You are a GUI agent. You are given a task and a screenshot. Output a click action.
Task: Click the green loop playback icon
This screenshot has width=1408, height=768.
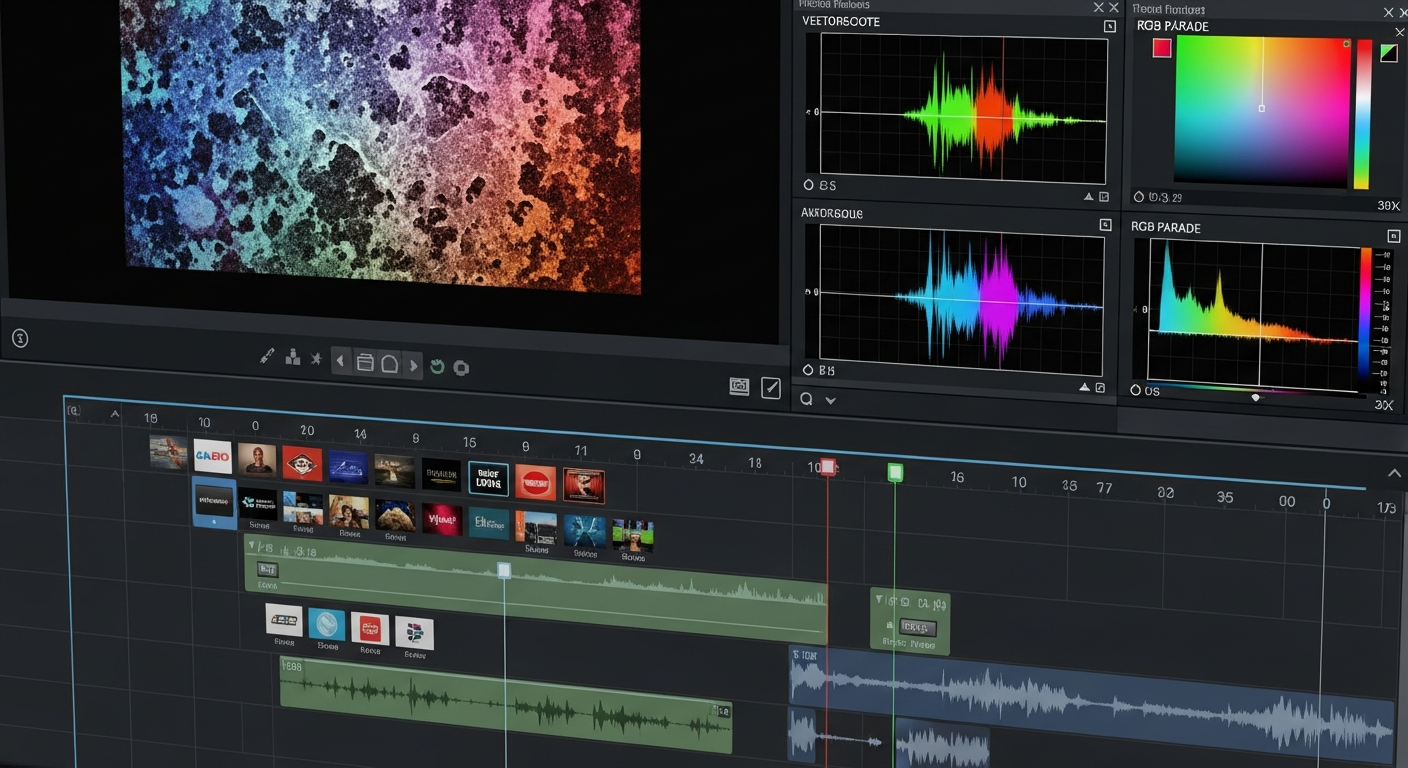(437, 366)
